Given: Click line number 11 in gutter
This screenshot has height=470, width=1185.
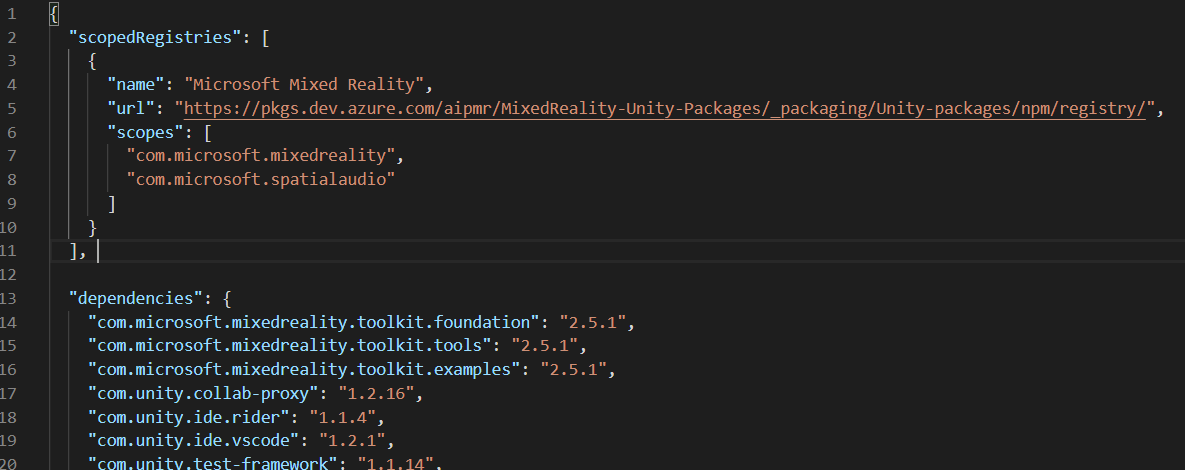Looking at the screenshot, I should coord(8,251).
